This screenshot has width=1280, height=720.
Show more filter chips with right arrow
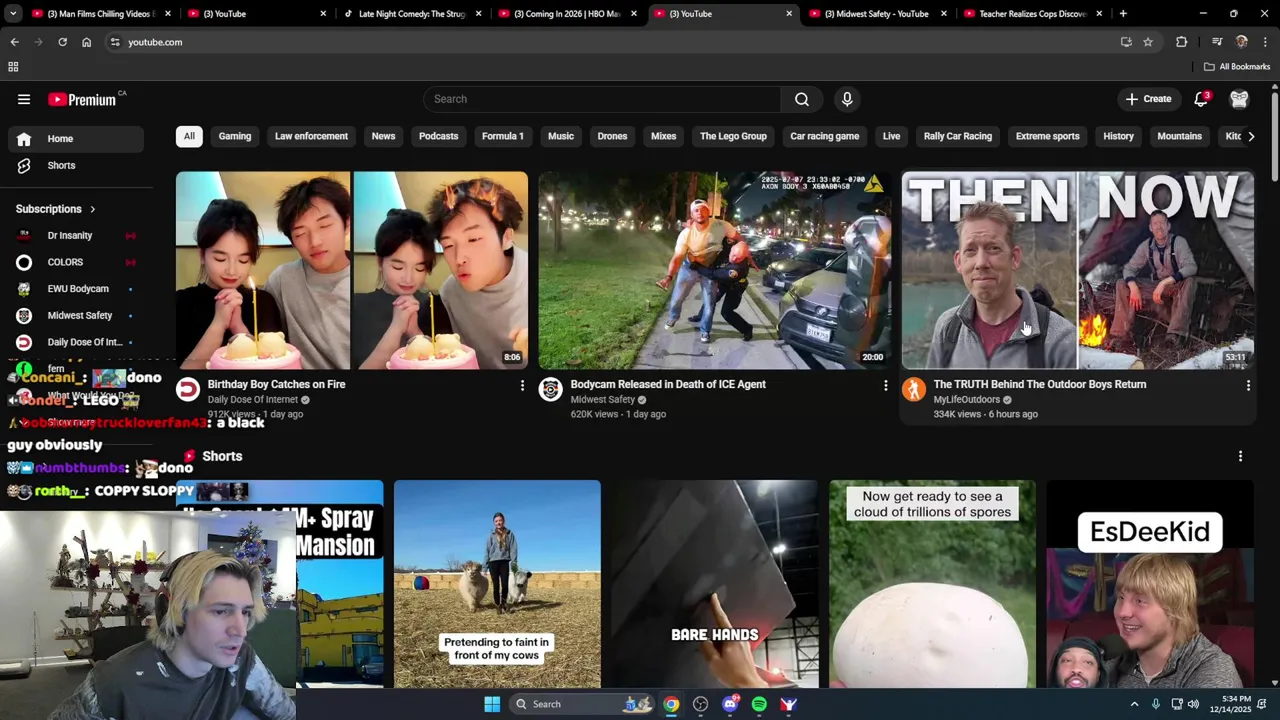tap(1250, 136)
